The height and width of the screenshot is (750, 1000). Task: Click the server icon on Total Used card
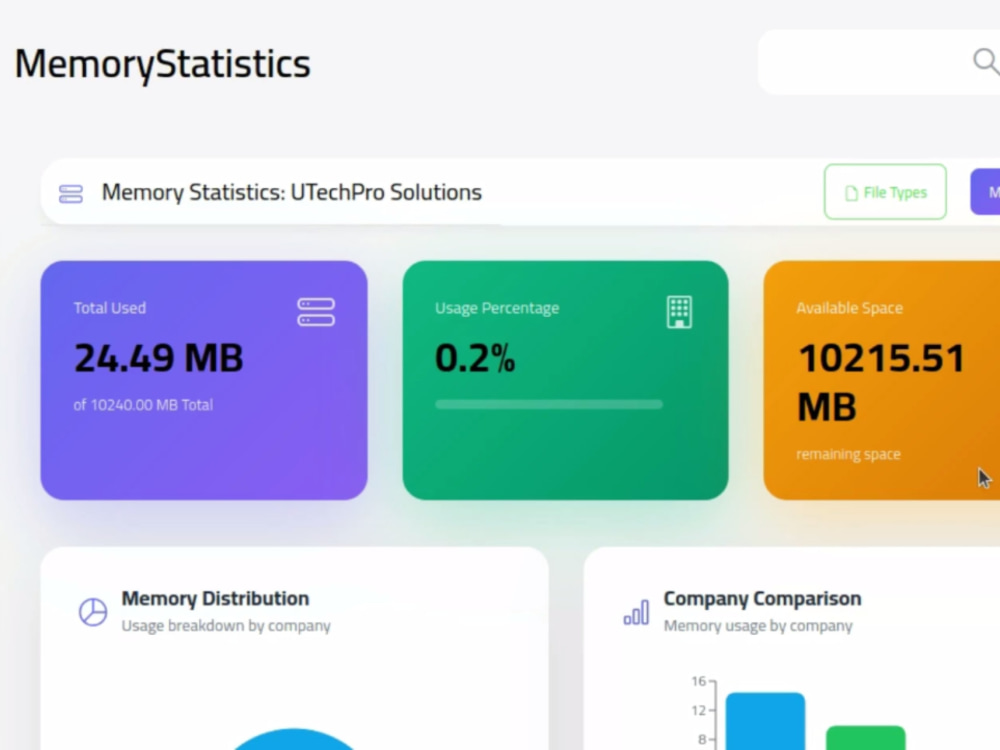pos(316,312)
